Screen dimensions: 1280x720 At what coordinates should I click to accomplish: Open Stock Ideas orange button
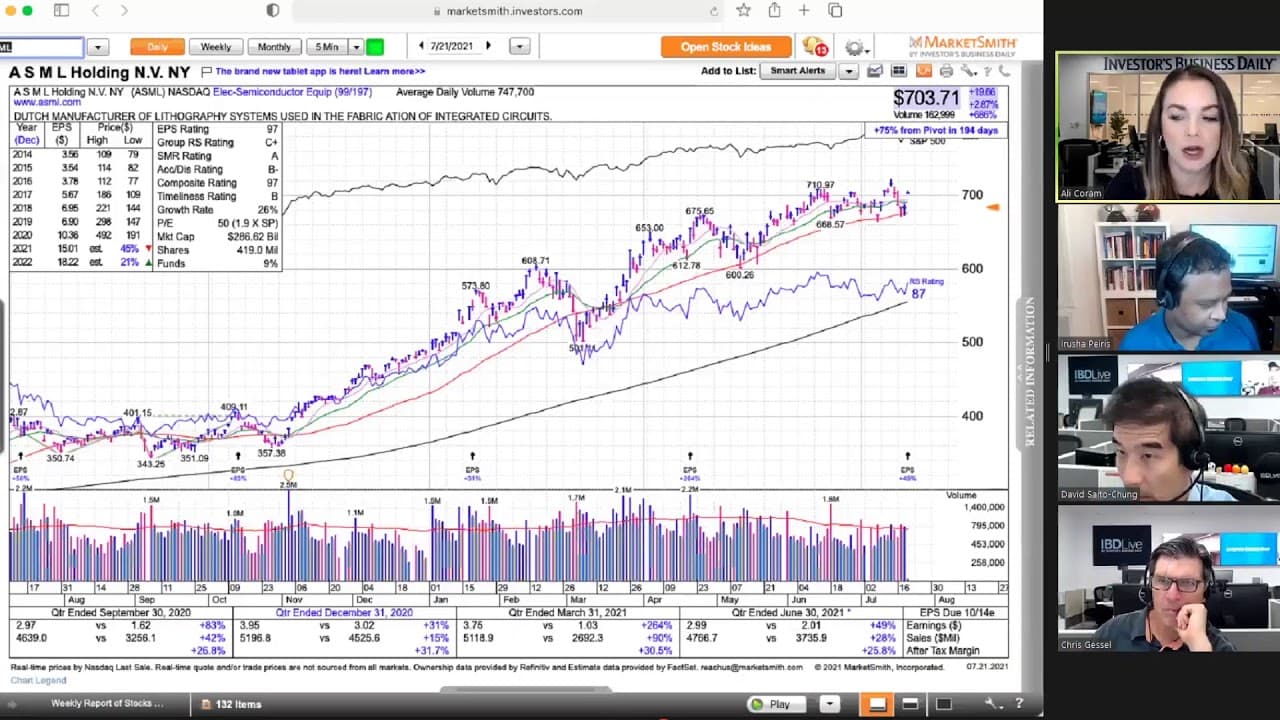click(x=726, y=47)
